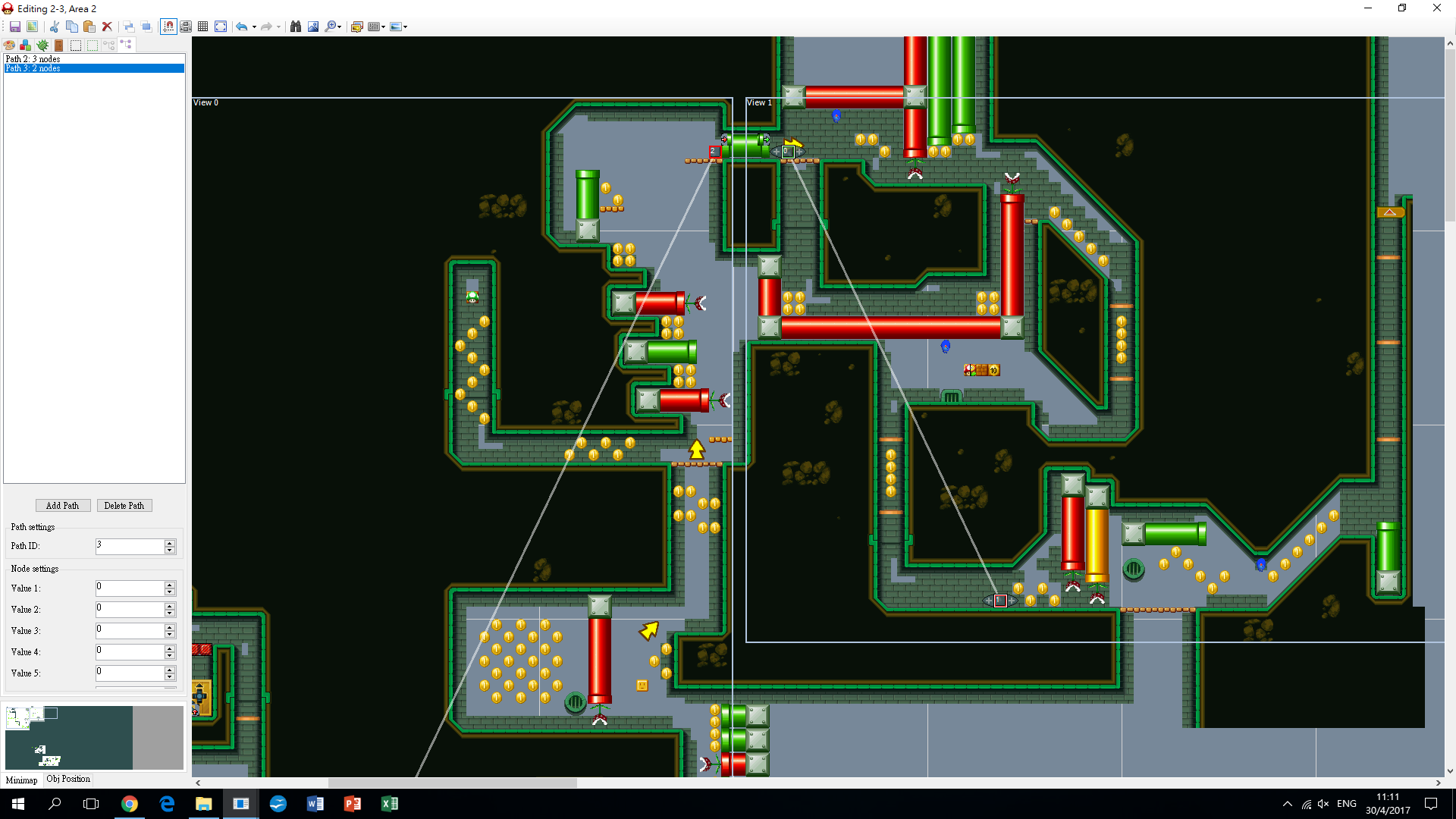Click the magnifier zoom tool

[331, 27]
